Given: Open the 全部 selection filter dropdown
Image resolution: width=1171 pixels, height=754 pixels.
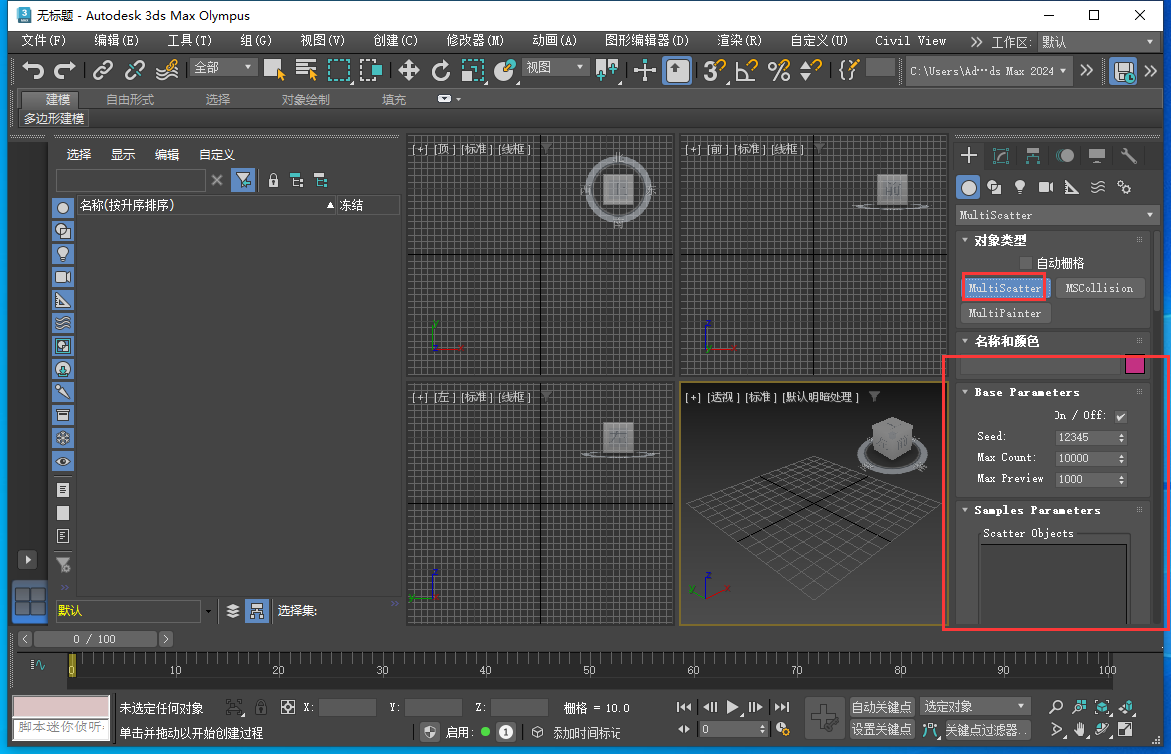Looking at the screenshot, I should 222,66.
